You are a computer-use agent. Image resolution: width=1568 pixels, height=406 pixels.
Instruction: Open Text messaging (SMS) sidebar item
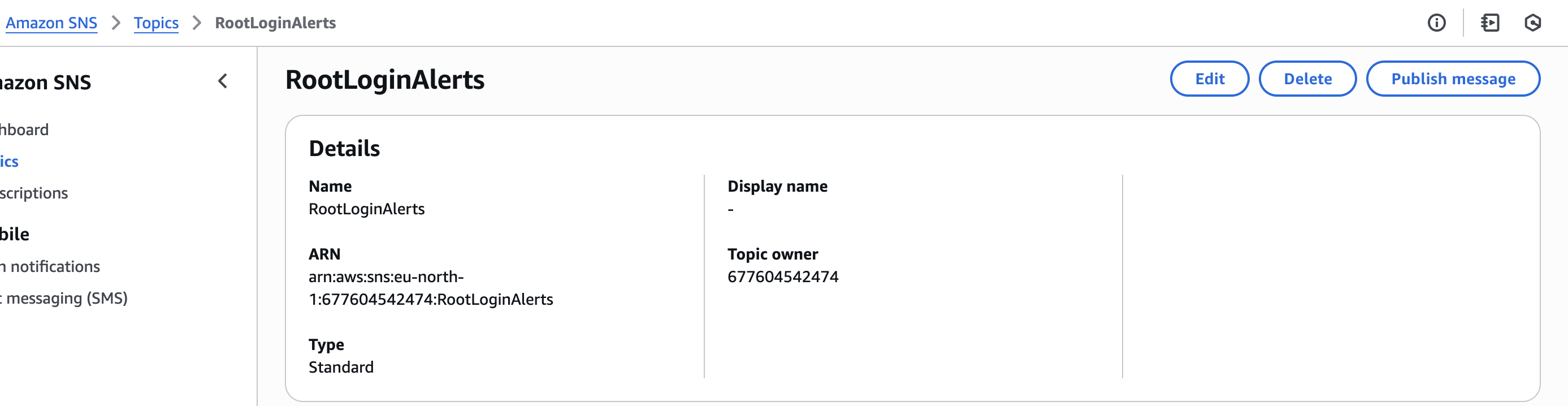pyautogui.click(x=64, y=298)
